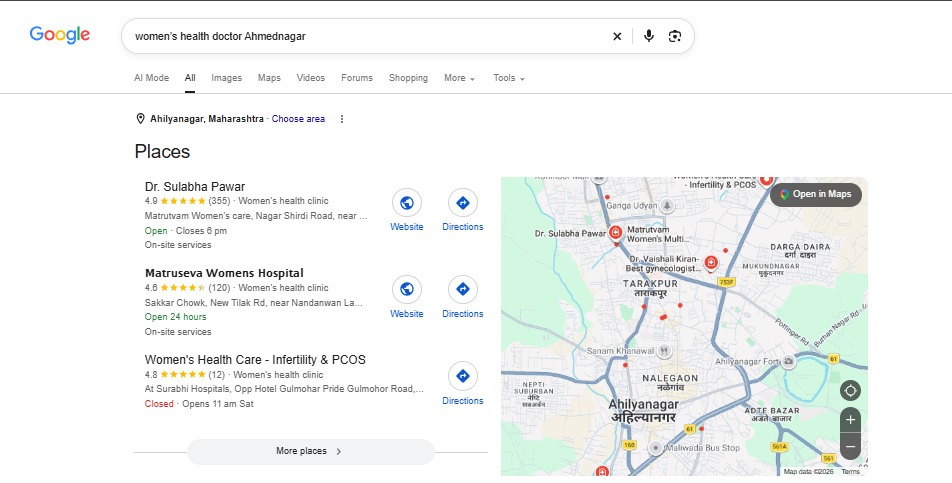
Task: Get directions icon for Women's Health Care
Action: click(463, 377)
